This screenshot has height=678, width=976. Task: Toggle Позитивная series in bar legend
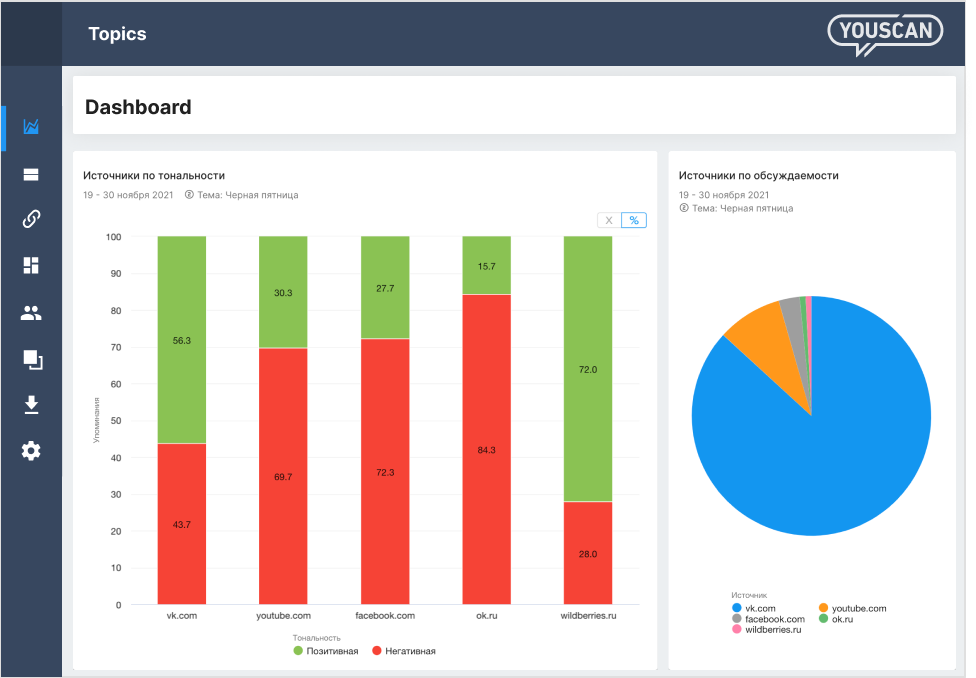tap(326, 651)
